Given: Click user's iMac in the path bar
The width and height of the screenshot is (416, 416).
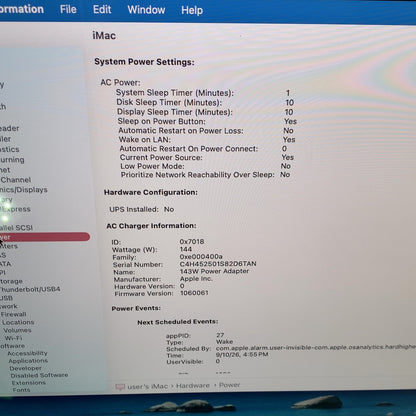Looking at the screenshot, I should (x=147, y=387).
